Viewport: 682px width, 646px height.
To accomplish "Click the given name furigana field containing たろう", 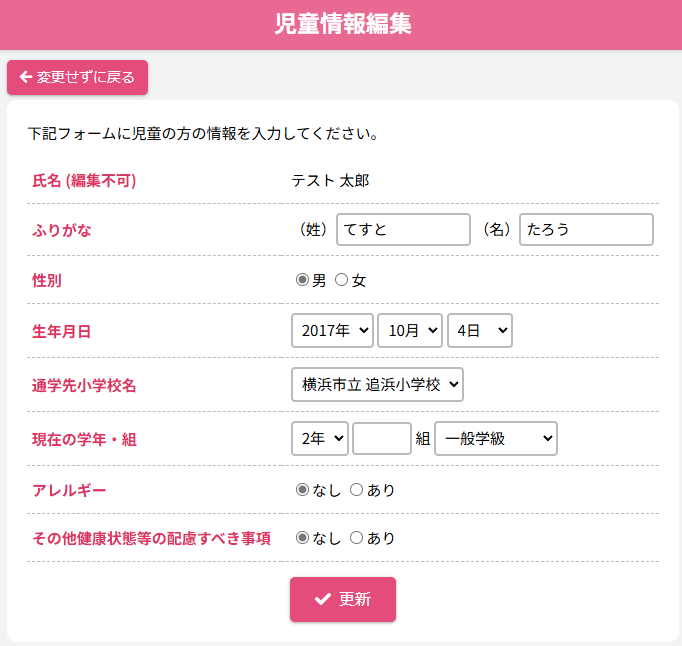I will click(x=586, y=229).
